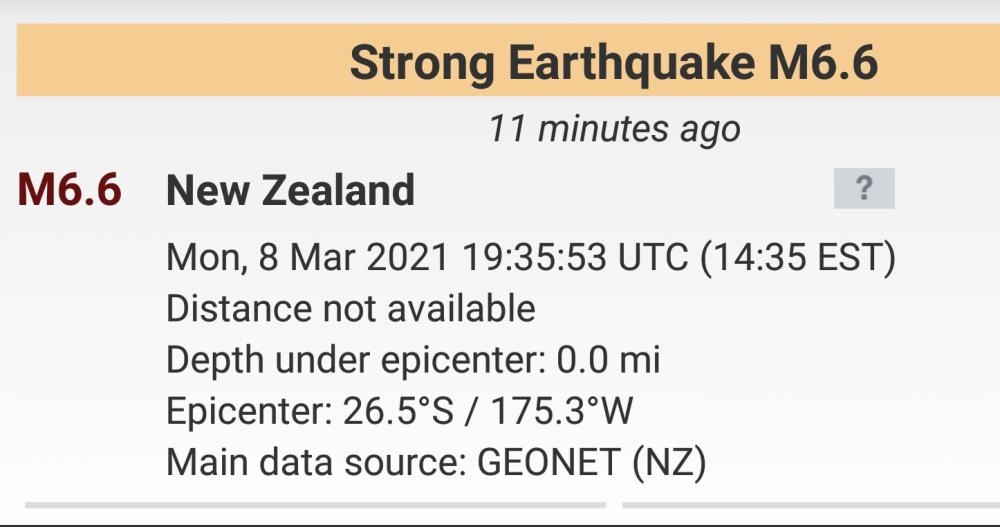1000x527 pixels.
Task: Tap the "19:35:53 UTC" time text
Action: pos(563,257)
